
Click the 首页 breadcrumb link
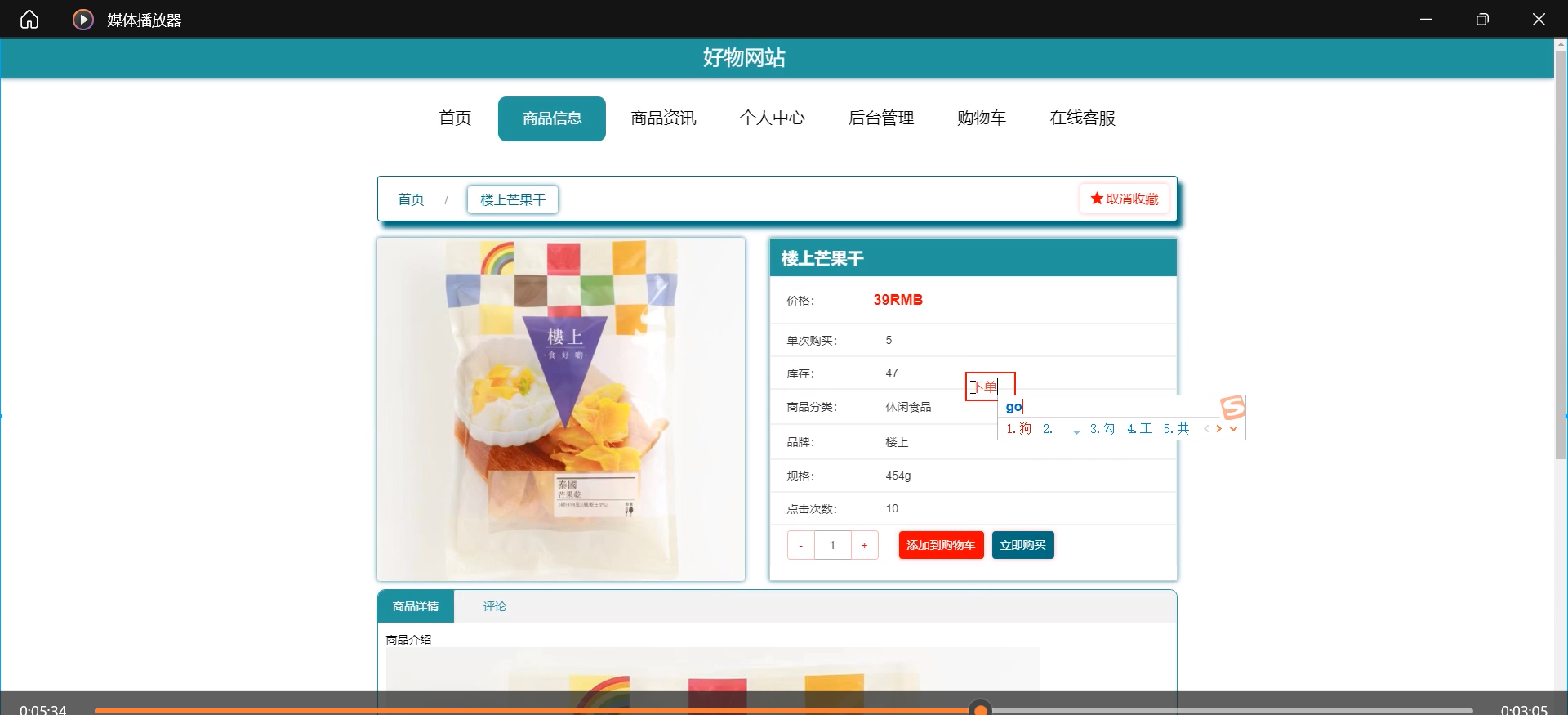coord(411,199)
